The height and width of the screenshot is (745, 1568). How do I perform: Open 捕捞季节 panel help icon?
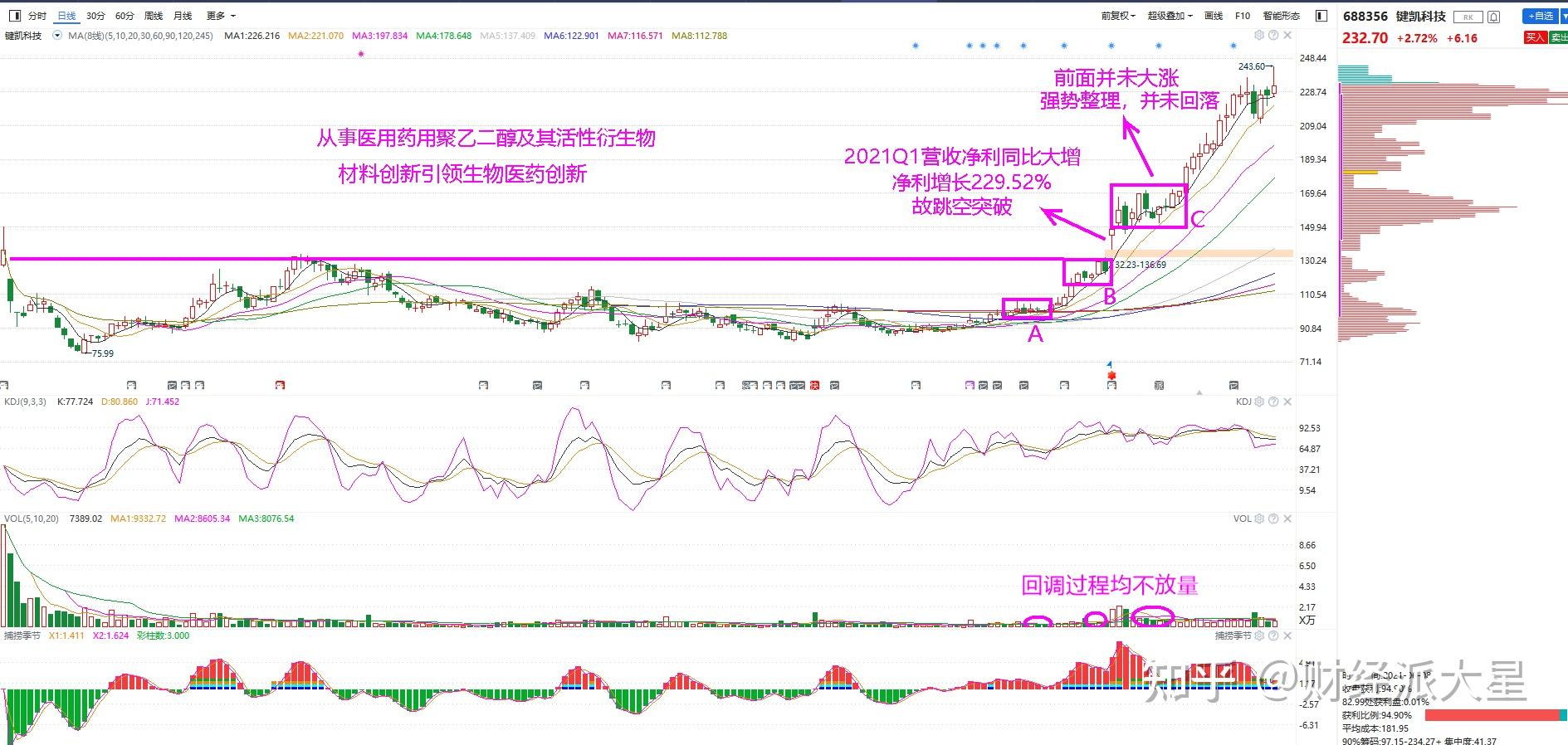(1273, 635)
